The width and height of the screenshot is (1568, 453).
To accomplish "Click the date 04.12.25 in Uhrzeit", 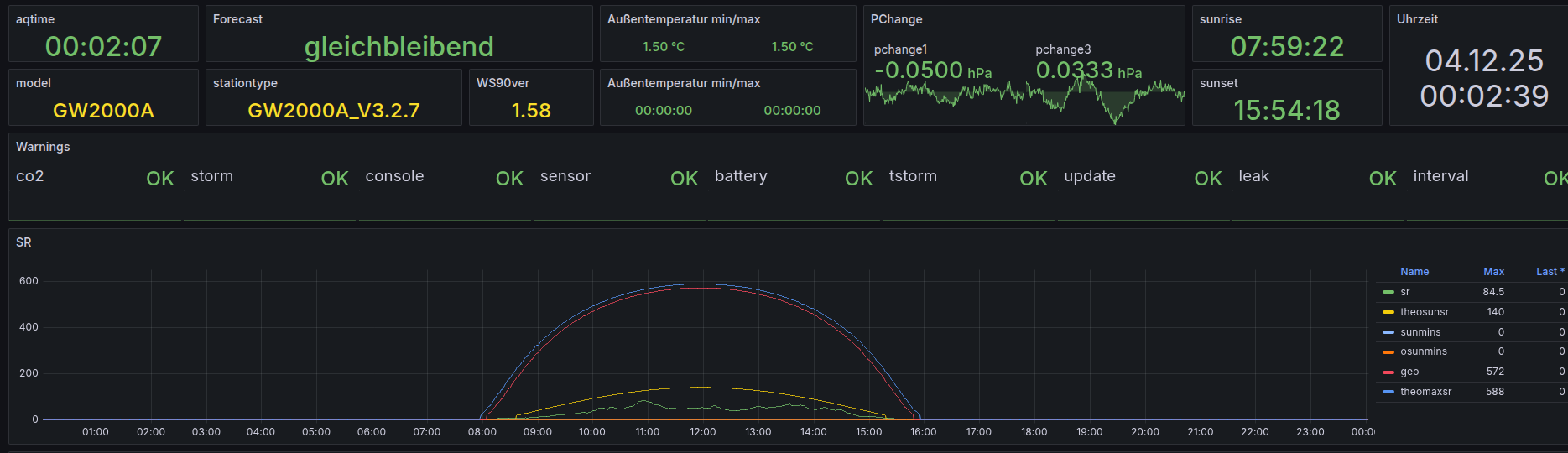I will (x=1484, y=60).
